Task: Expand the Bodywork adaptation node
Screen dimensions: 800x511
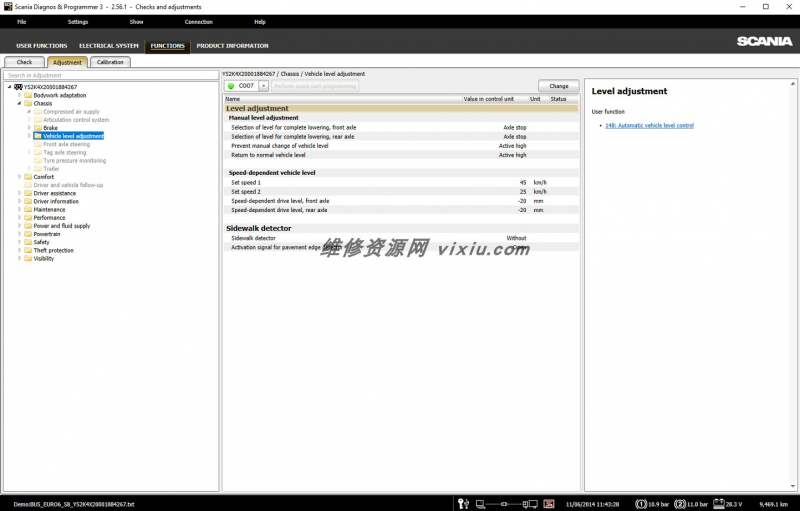Action: pos(19,95)
